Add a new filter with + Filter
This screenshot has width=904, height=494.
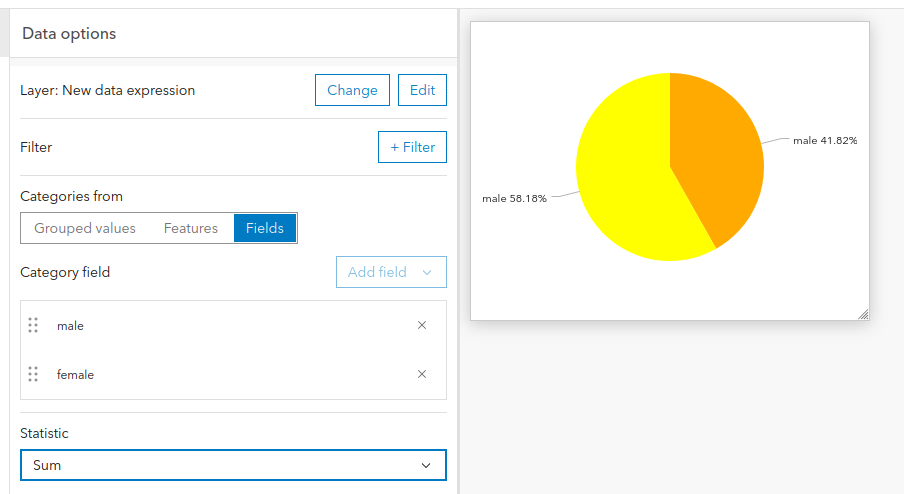pos(412,147)
